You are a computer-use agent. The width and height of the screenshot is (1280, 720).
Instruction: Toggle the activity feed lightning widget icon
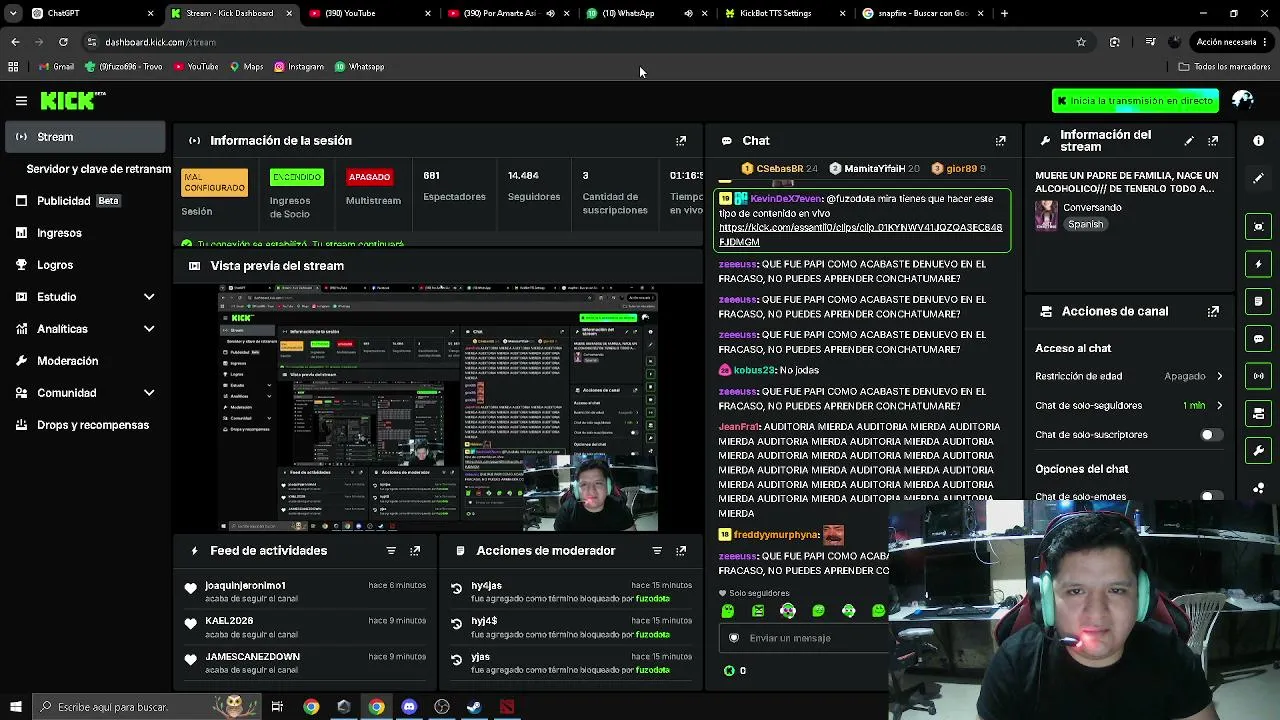click(x=1259, y=264)
